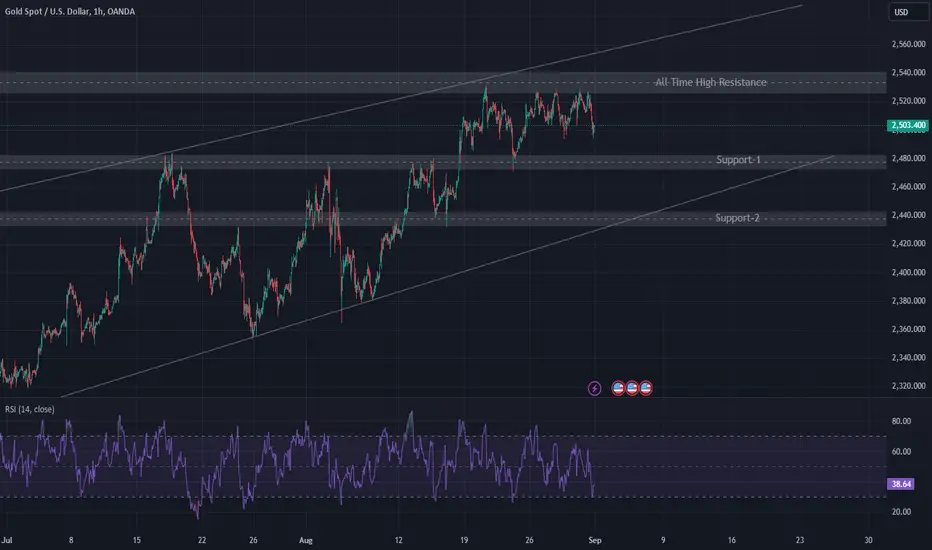
Task: Open the USD currency selector
Action: (908, 12)
